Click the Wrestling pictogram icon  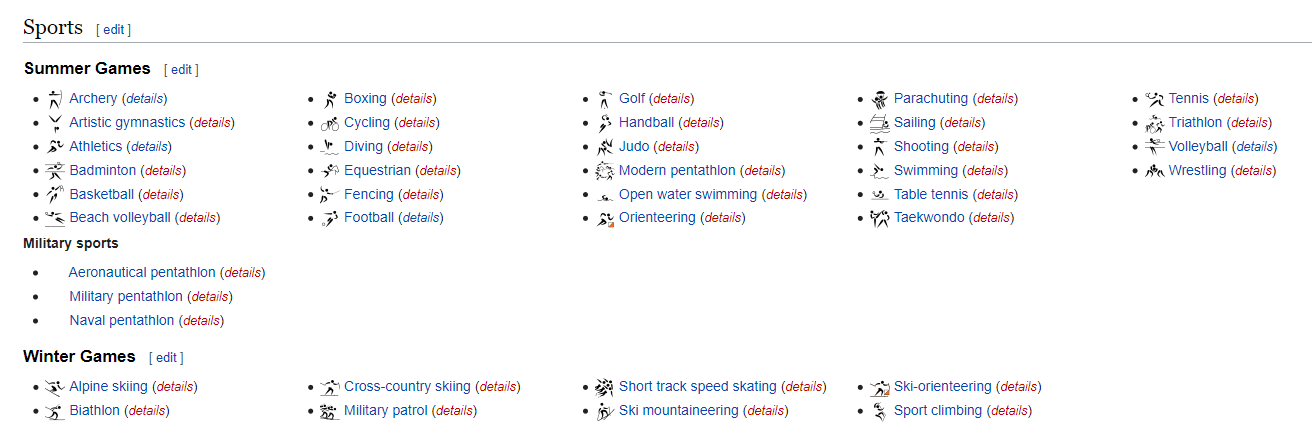click(x=1154, y=171)
